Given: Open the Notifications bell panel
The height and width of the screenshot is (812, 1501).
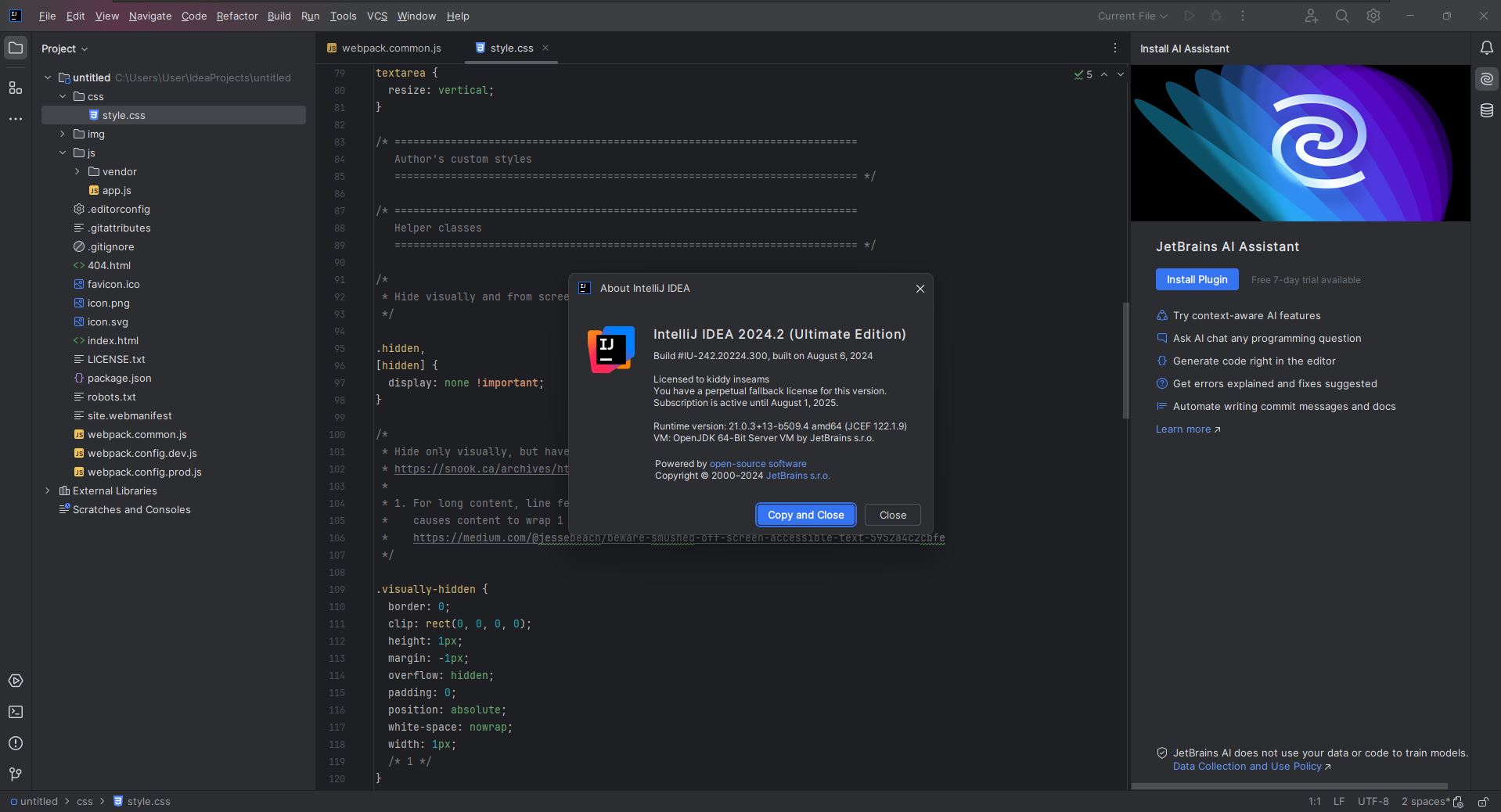Looking at the screenshot, I should click(x=1486, y=49).
